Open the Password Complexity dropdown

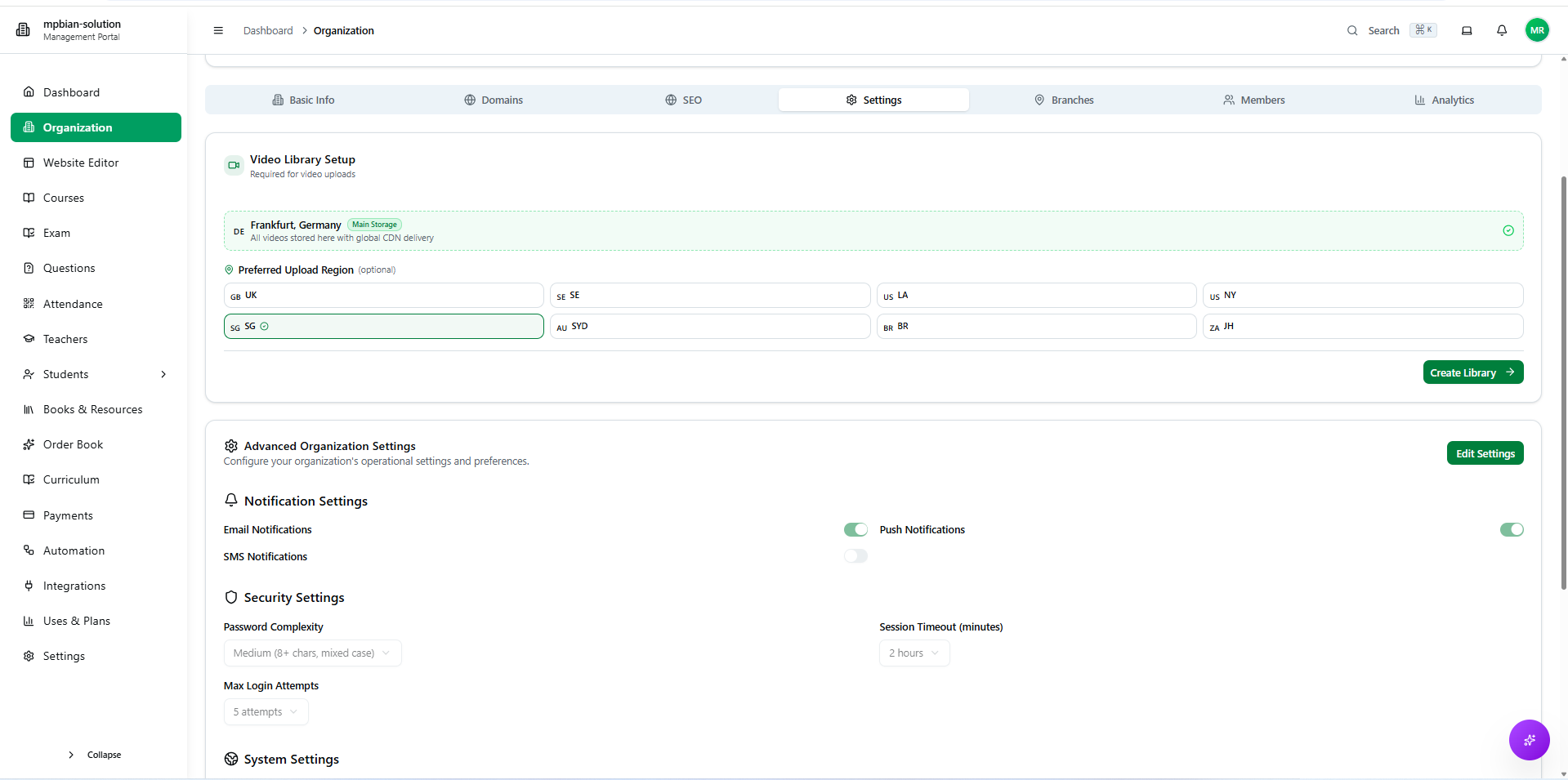[312, 653]
